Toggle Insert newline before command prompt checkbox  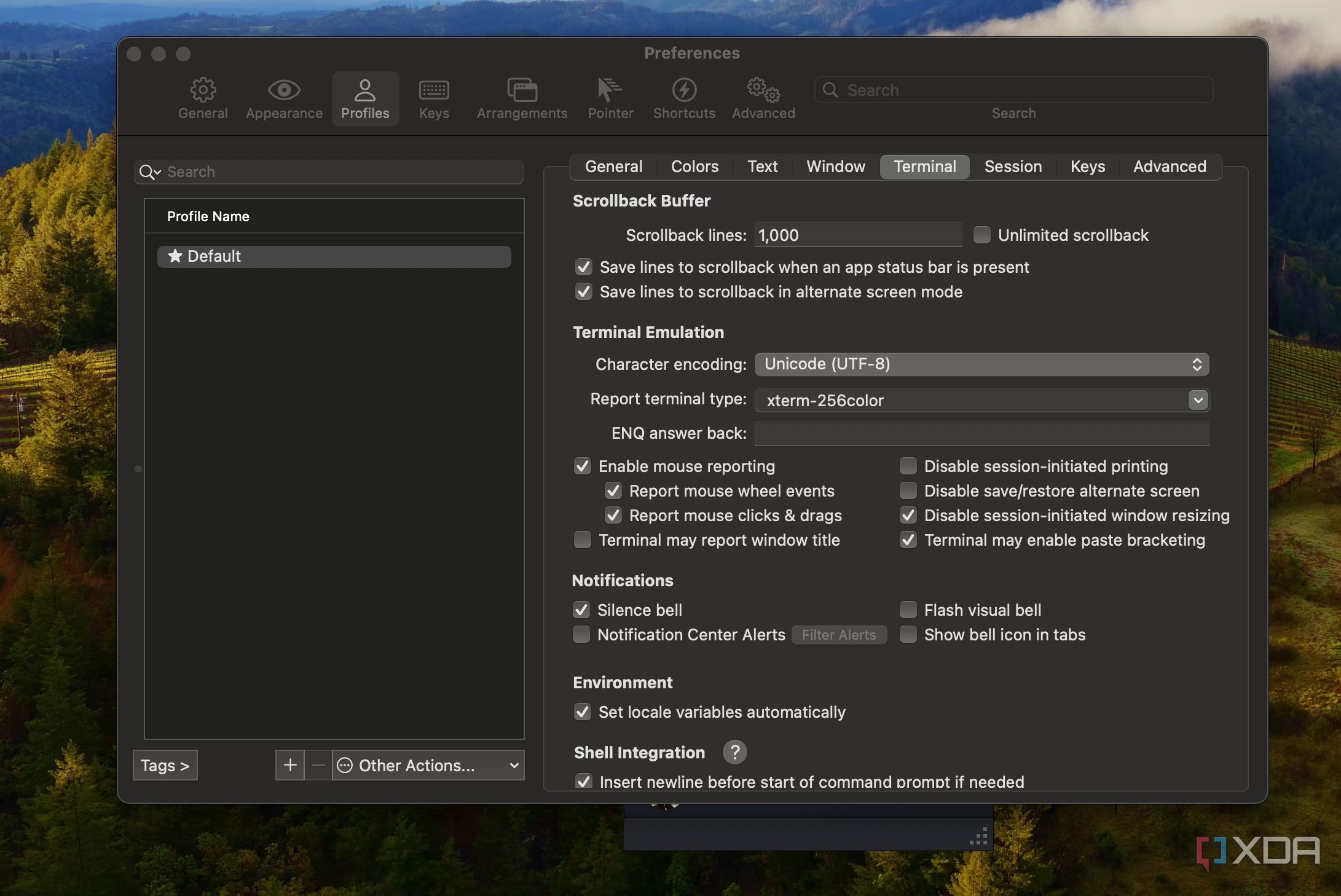(583, 782)
